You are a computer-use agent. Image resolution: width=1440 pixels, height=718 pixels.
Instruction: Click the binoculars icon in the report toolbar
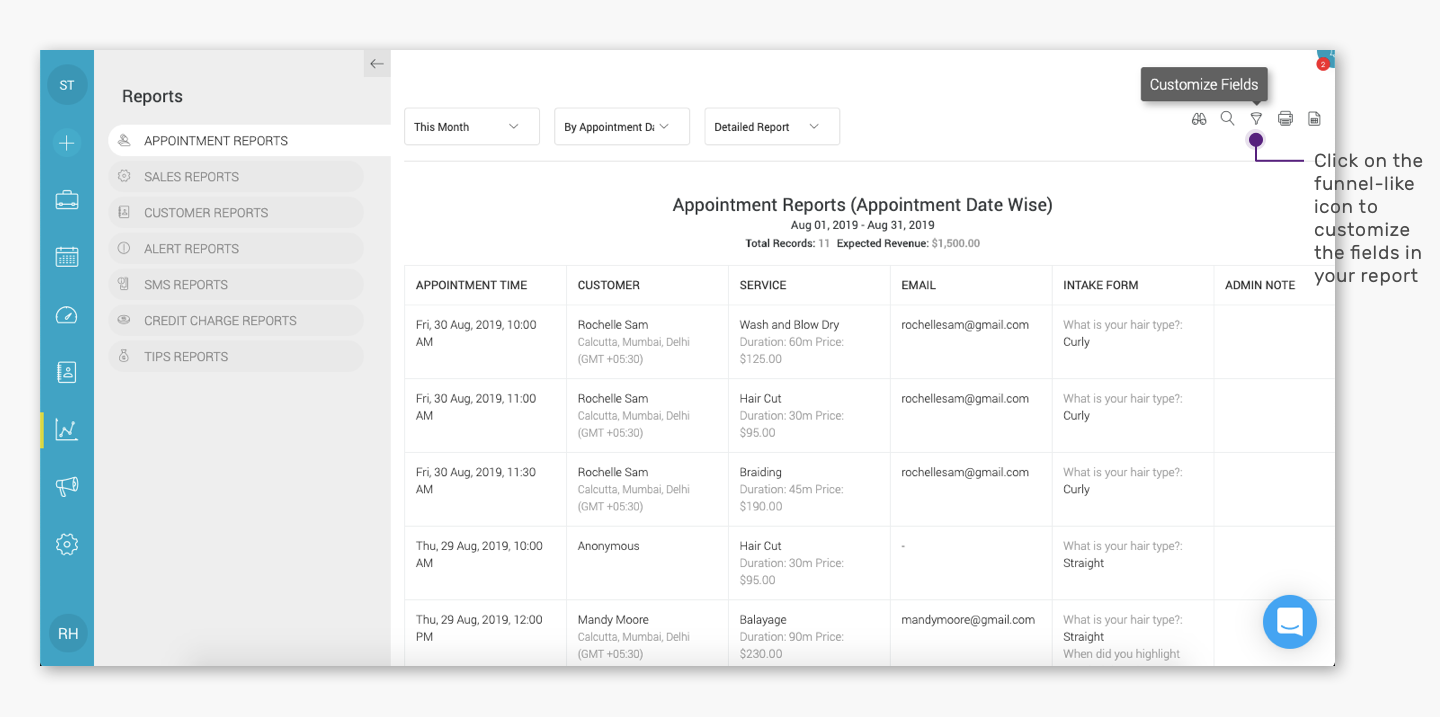(1199, 119)
